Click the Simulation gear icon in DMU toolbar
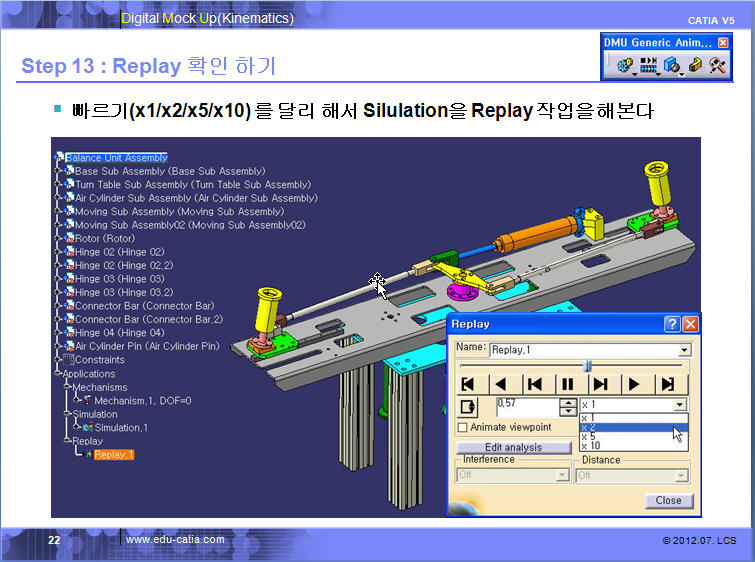755x562 pixels. tap(625, 65)
